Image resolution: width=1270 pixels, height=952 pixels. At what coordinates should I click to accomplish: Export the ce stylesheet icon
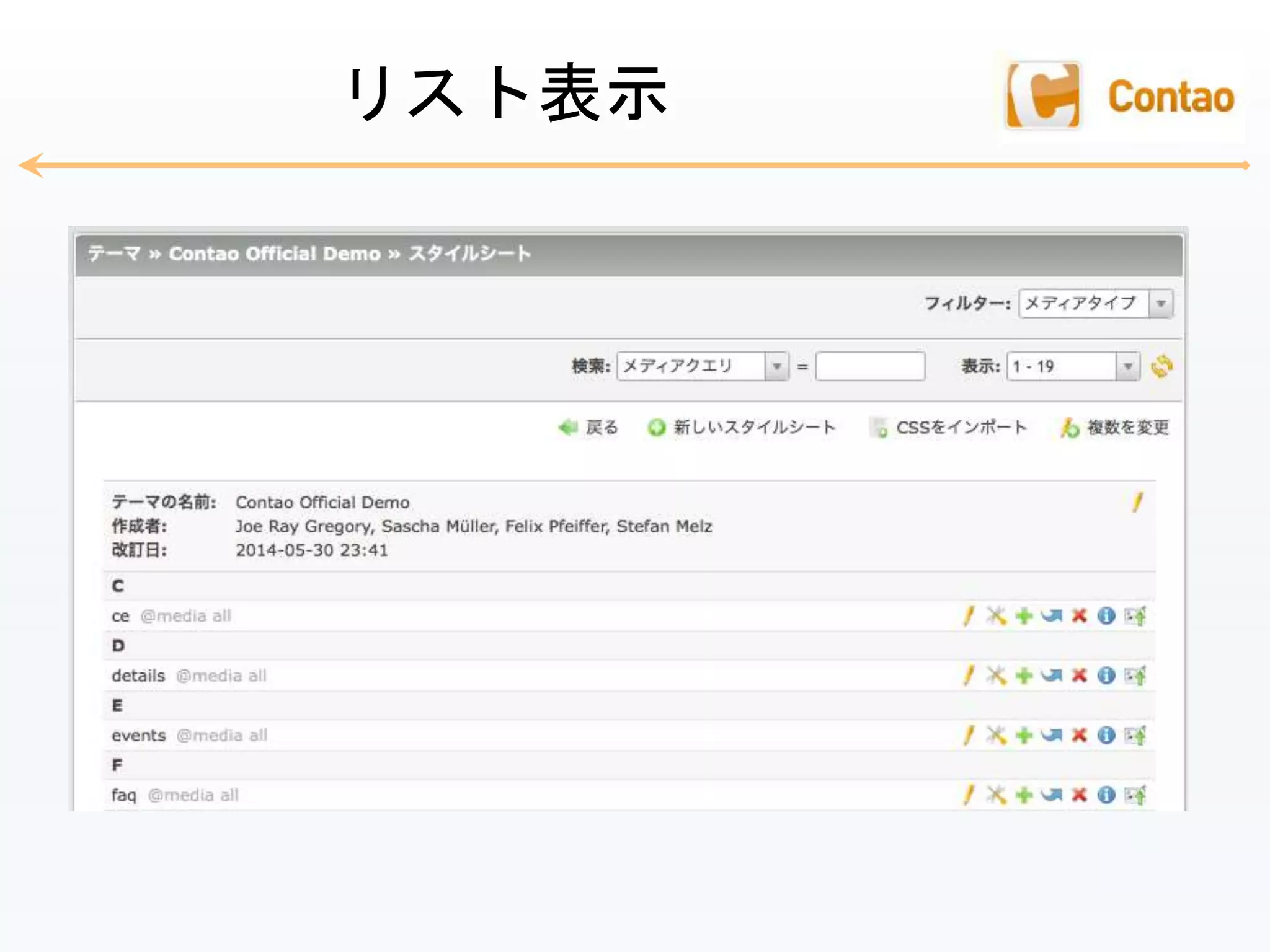pos(1135,616)
